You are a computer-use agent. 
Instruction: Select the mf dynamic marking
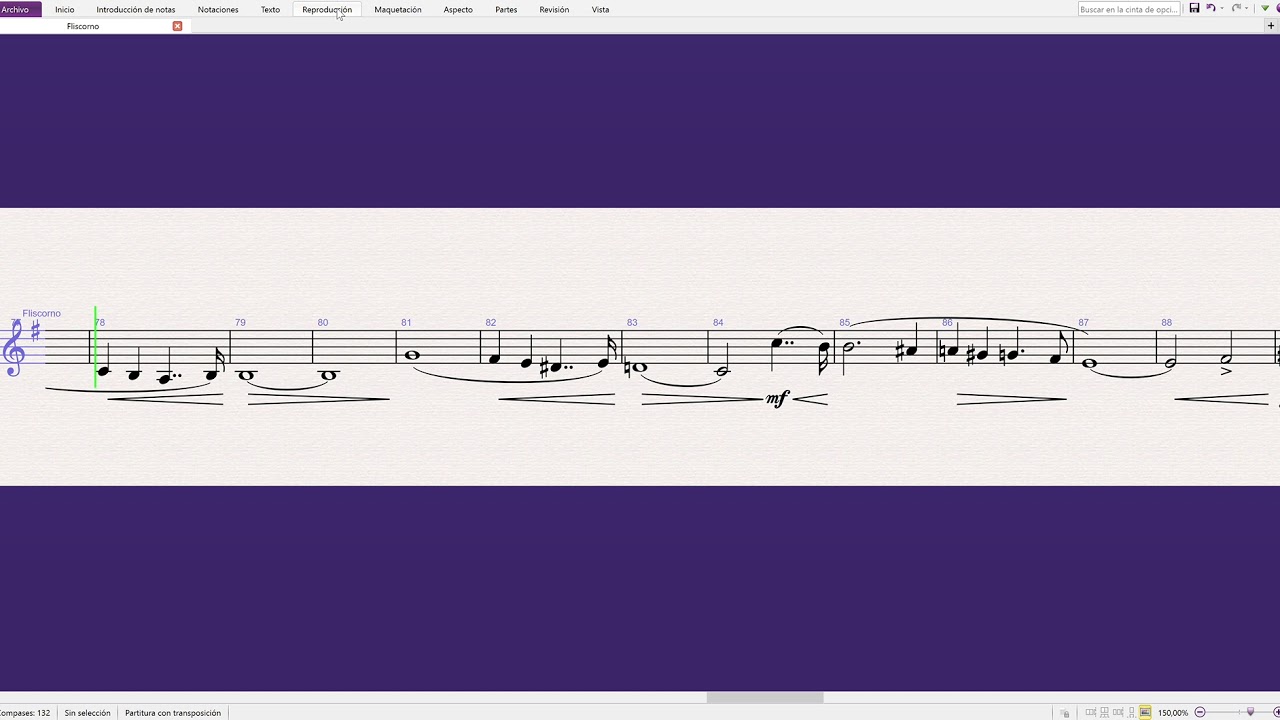(777, 399)
